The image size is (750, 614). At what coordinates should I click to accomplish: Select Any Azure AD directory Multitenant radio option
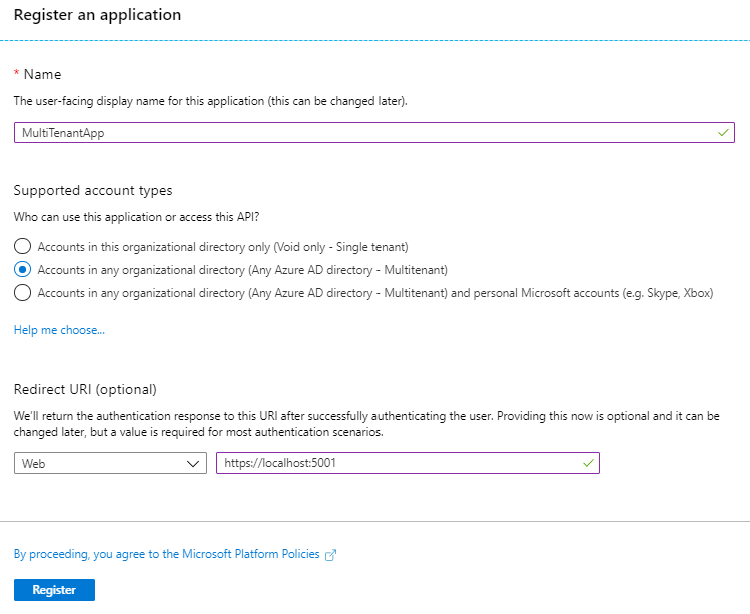point(22,269)
